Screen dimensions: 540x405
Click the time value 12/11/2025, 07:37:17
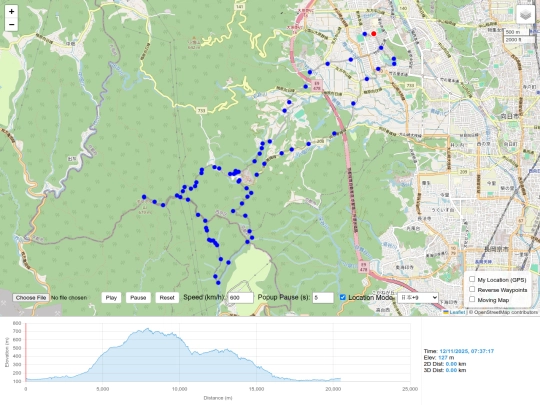467,351
